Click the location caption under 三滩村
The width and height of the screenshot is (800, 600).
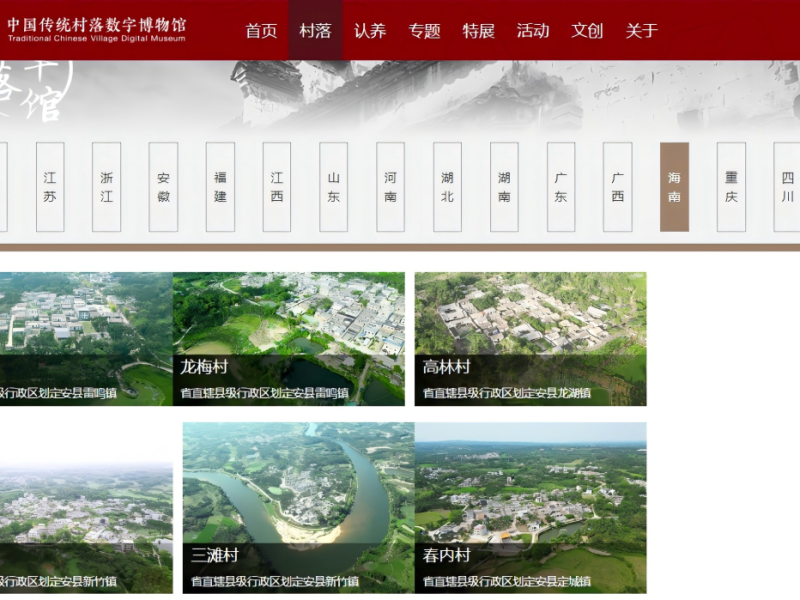click(274, 581)
